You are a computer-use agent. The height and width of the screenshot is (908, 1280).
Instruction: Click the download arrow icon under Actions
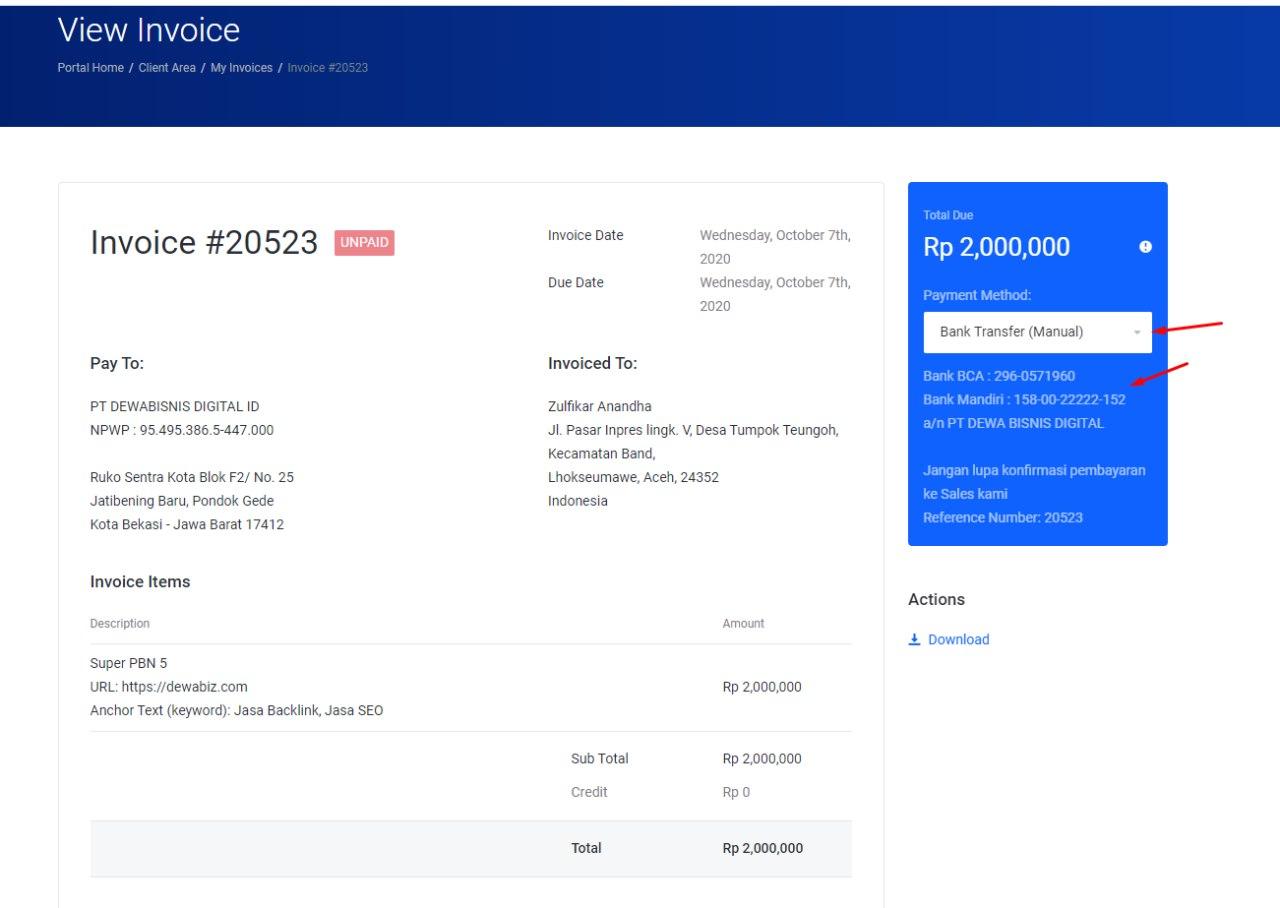914,640
